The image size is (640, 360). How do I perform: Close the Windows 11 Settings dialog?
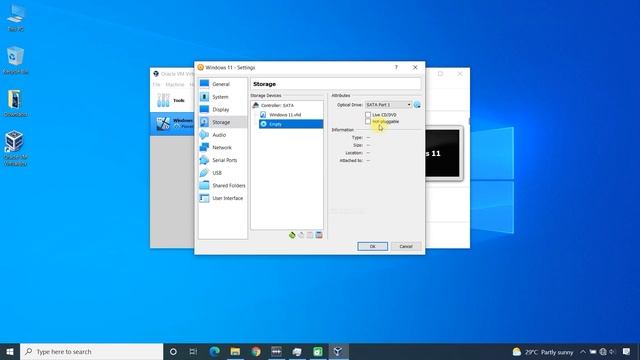(x=415, y=67)
